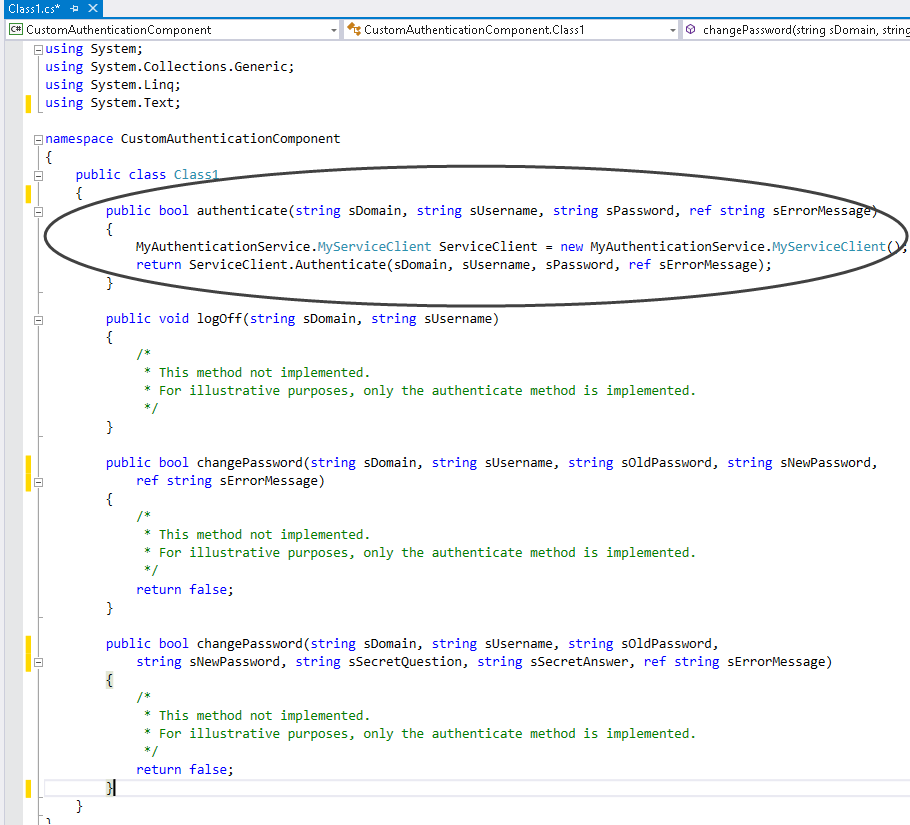Click 'ServiceClient.Authenticate' in the return statement
The image size is (910, 825).
(287, 265)
